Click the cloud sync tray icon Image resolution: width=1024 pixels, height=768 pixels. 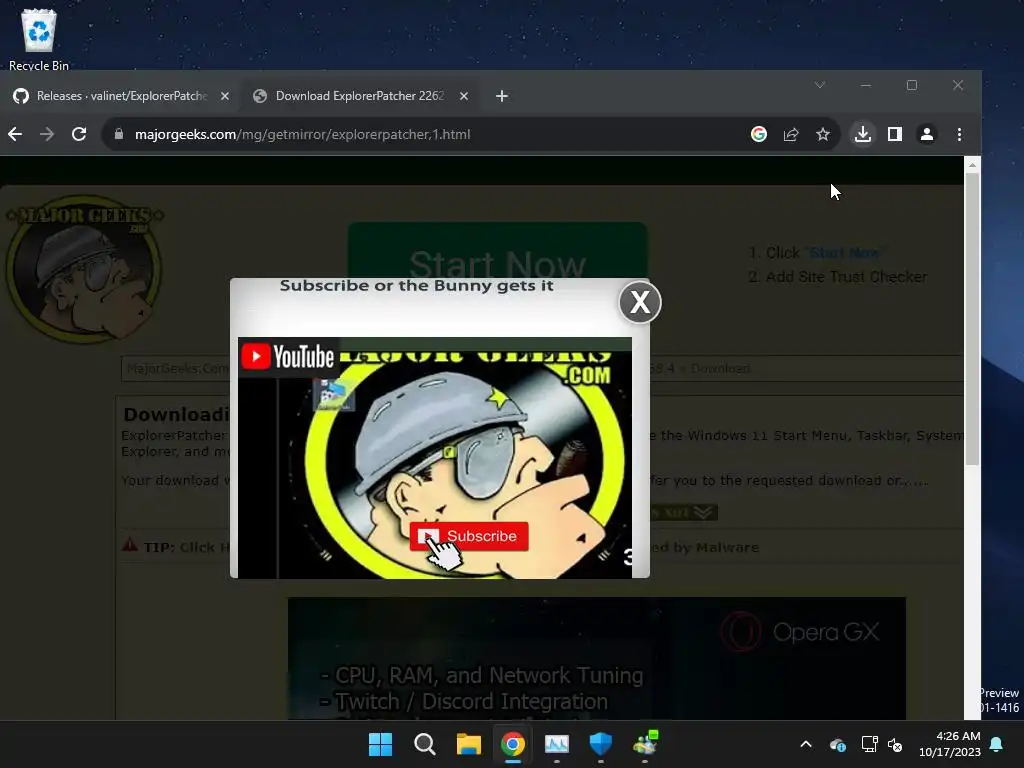click(837, 744)
